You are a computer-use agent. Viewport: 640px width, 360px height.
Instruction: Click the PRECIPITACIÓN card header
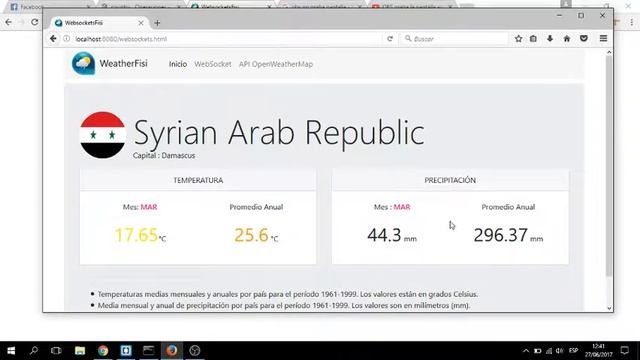click(450, 180)
